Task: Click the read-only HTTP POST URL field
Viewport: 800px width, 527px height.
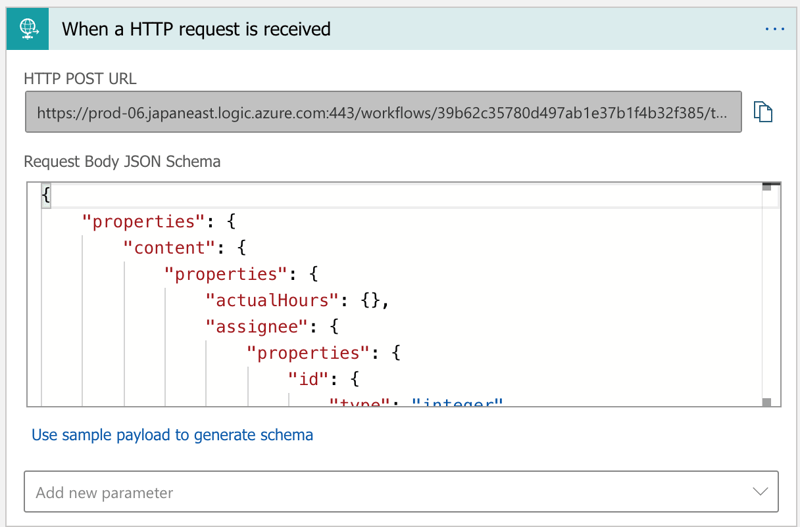Action: click(x=383, y=112)
